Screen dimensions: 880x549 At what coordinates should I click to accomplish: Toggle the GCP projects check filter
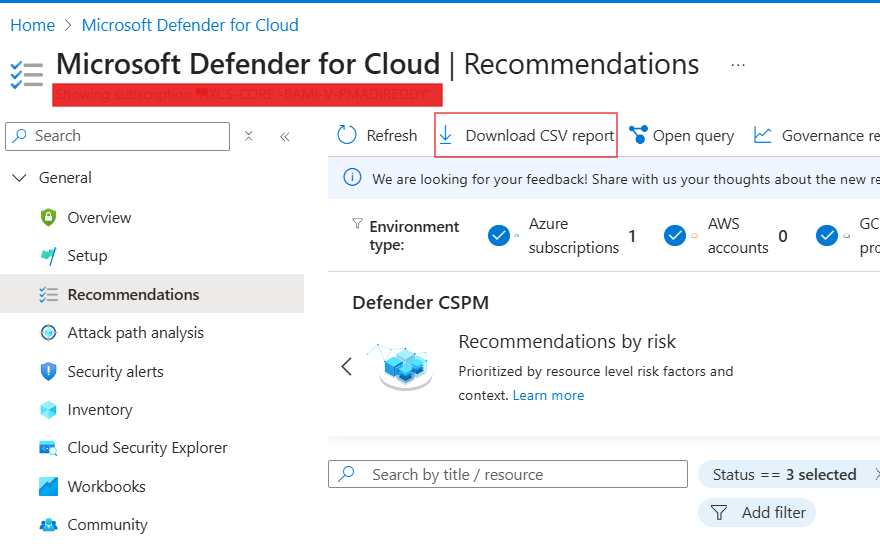(x=827, y=236)
